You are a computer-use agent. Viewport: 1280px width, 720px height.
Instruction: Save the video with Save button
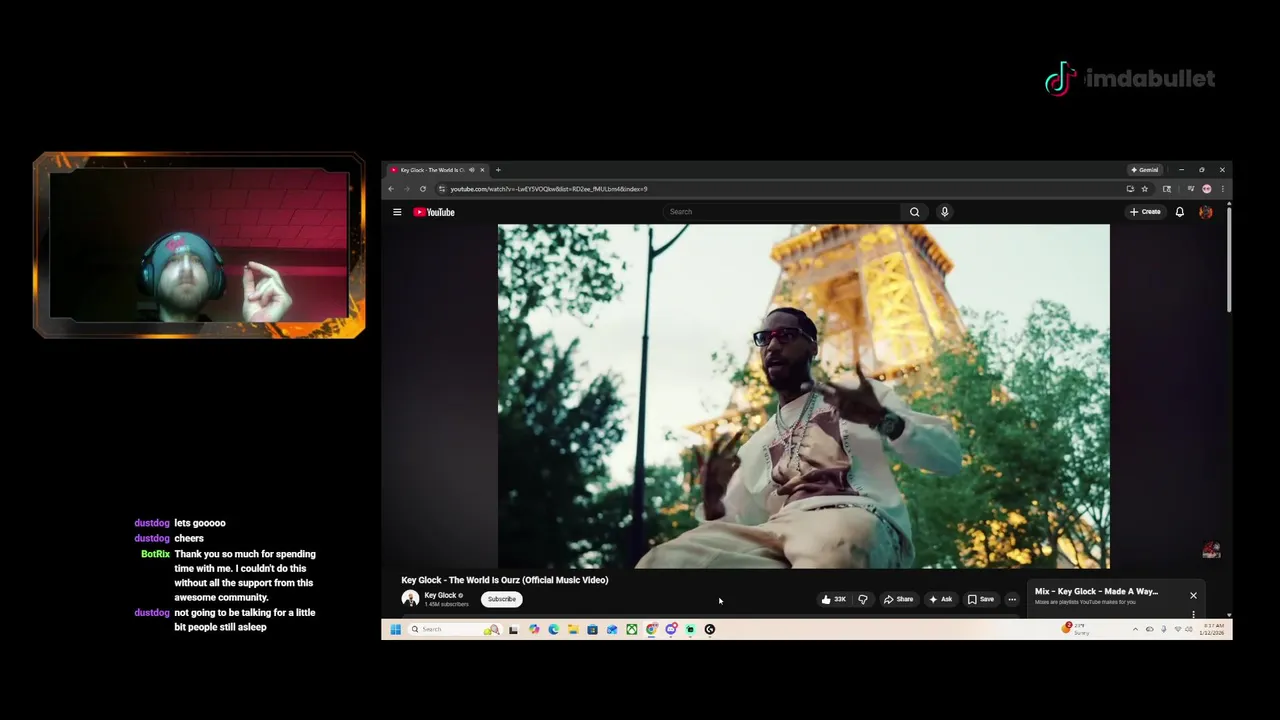coord(981,599)
